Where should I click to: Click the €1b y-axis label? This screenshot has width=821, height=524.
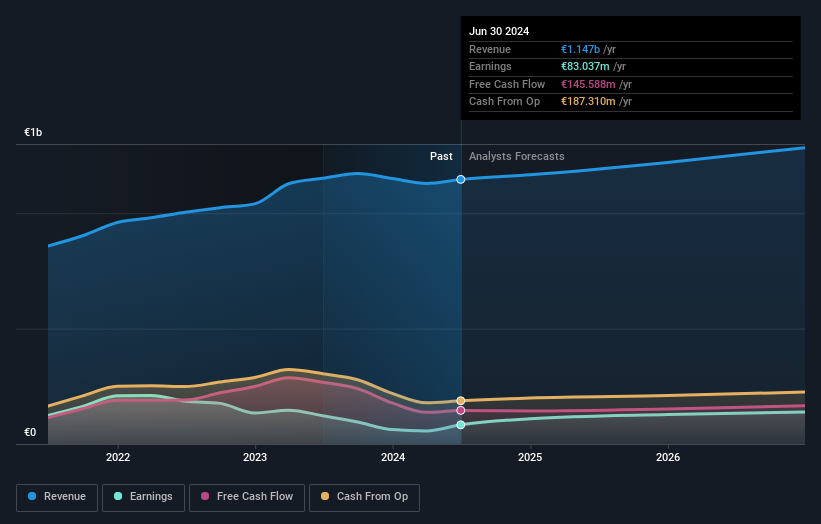tap(33, 132)
